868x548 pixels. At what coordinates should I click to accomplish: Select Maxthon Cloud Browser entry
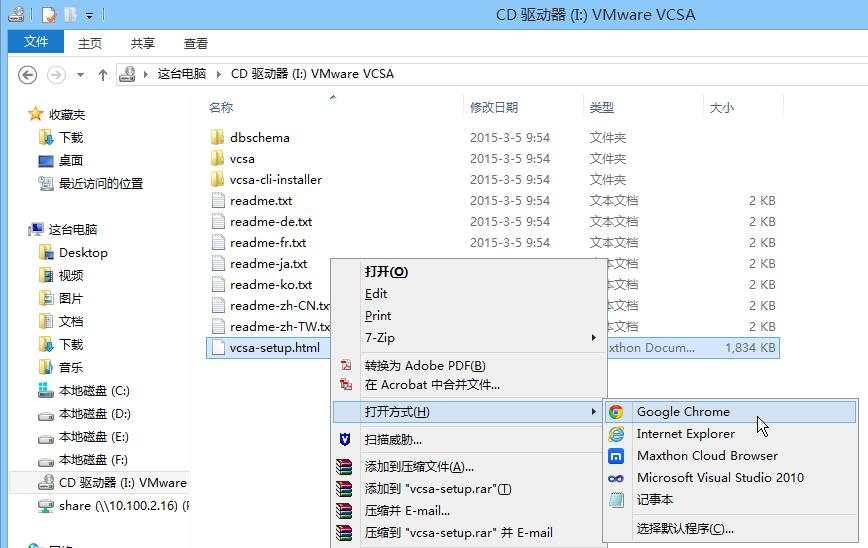tap(730, 456)
